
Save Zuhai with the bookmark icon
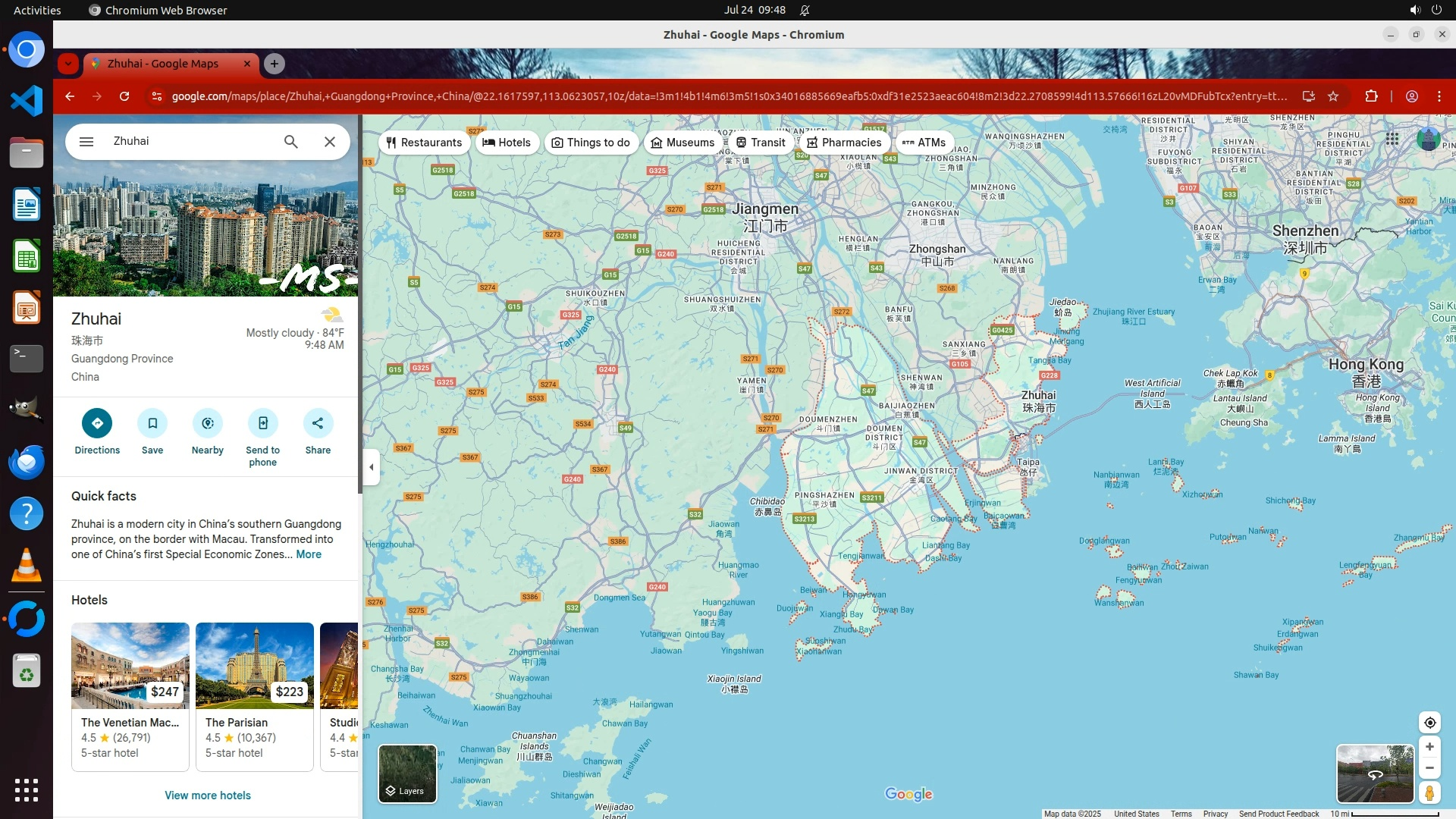pyautogui.click(x=152, y=423)
